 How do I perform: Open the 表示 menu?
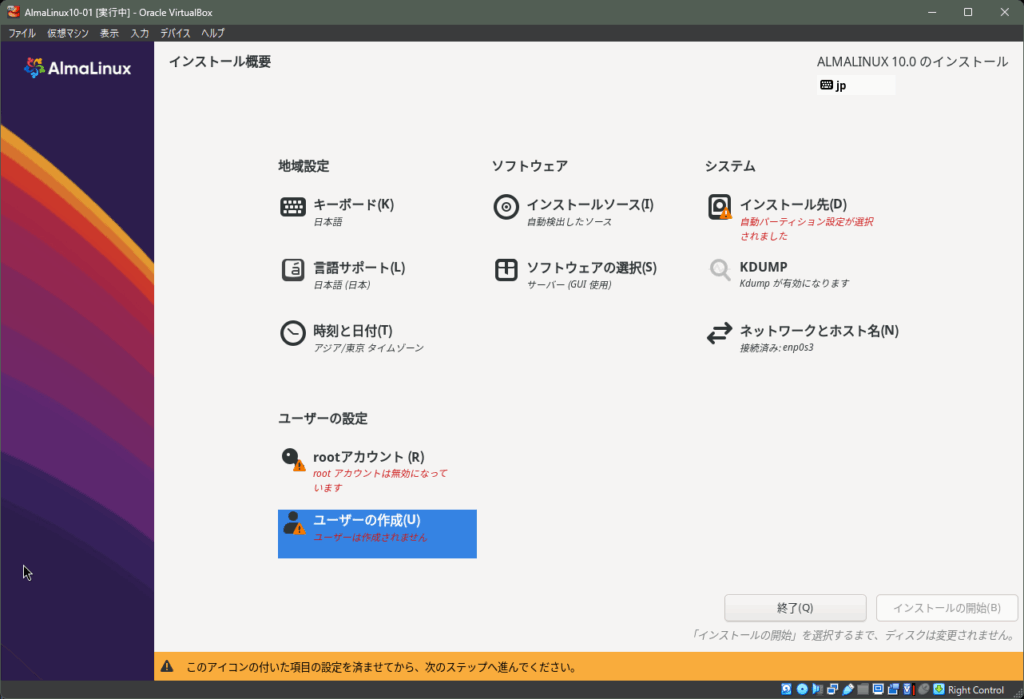pyautogui.click(x=109, y=33)
